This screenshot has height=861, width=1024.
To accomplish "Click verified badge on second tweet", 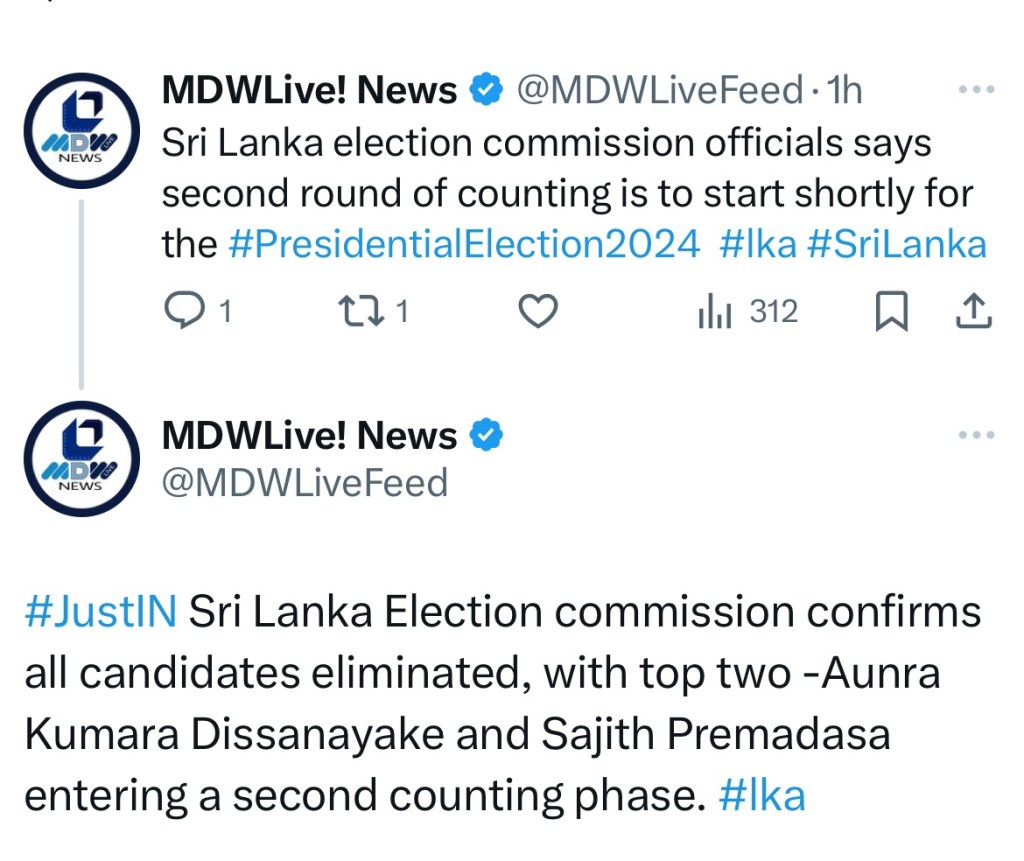I will (486, 436).
